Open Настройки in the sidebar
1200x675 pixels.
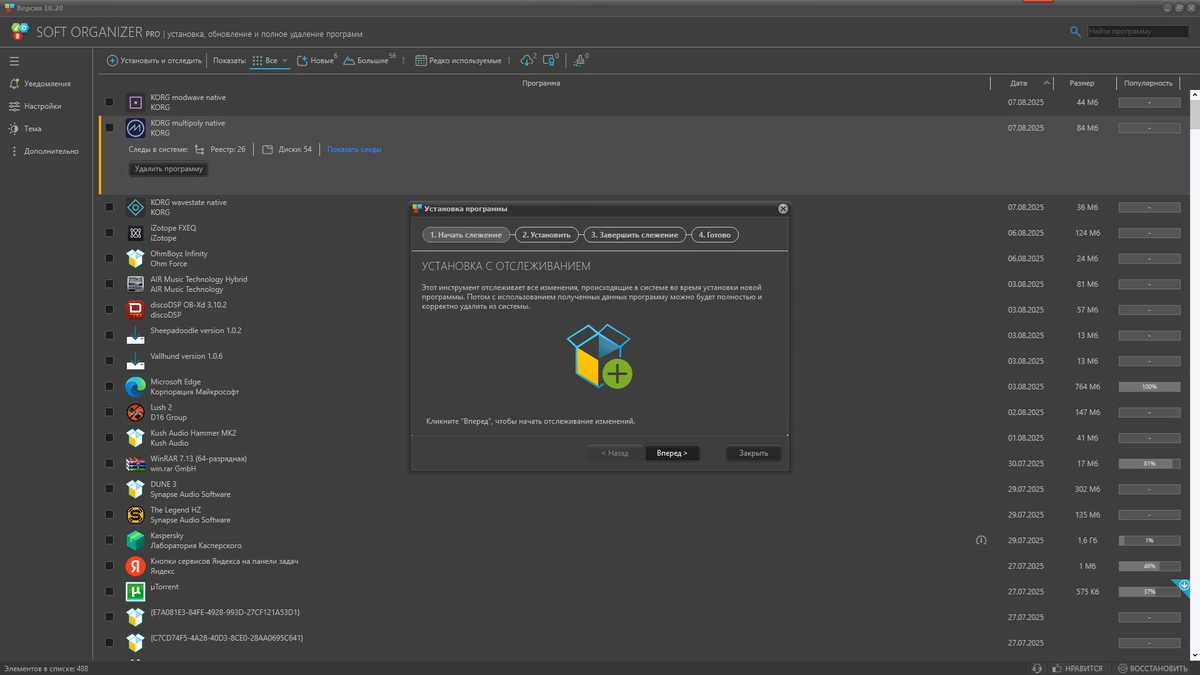coord(35,106)
